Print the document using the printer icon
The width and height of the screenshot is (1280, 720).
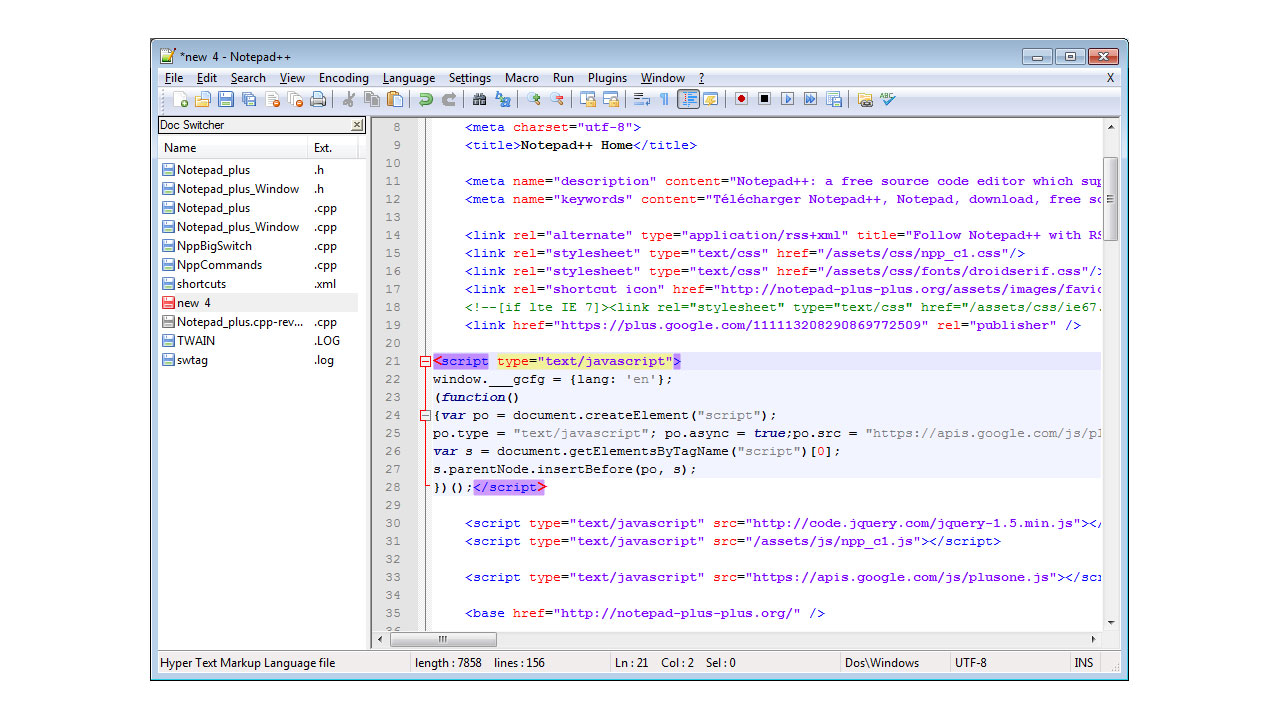coord(318,99)
